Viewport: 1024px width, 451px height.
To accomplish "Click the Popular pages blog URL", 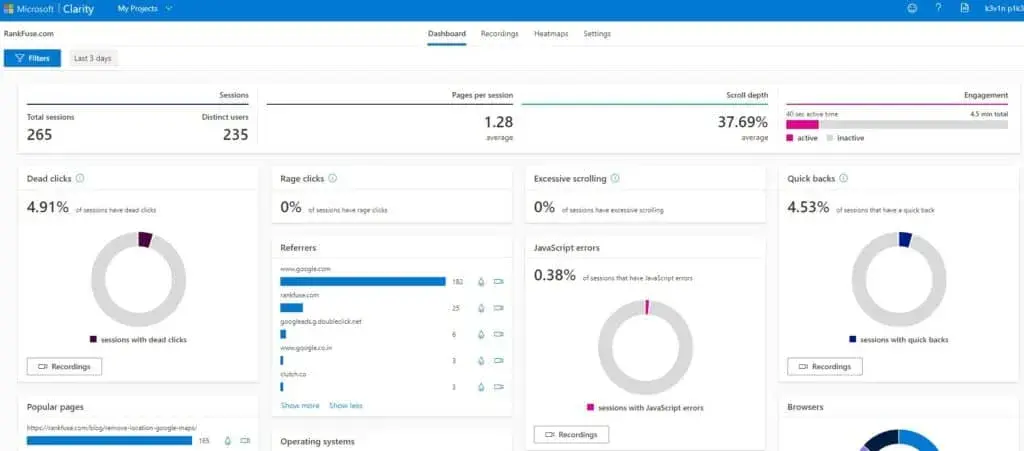I will tap(112, 428).
